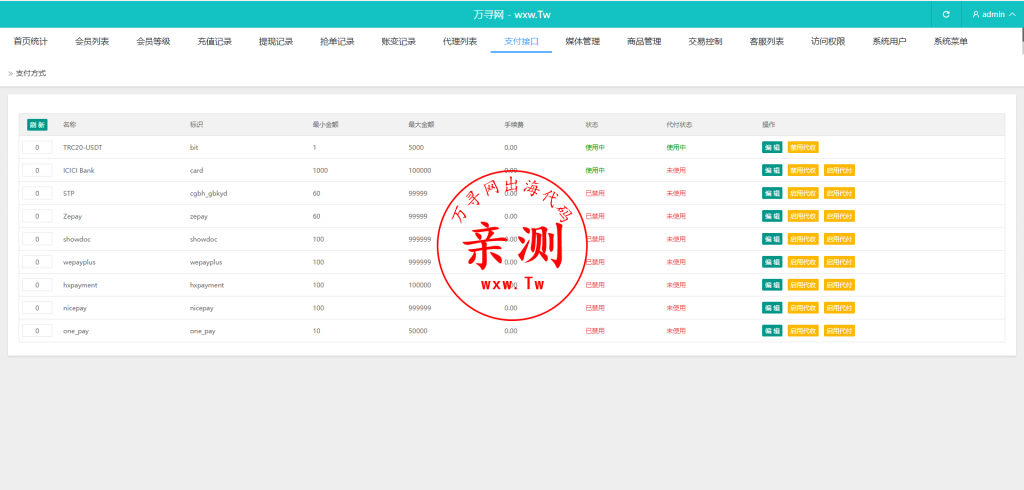Click 启用代付 for hxpayment row

pyautogui.click(x=839, y=285)
